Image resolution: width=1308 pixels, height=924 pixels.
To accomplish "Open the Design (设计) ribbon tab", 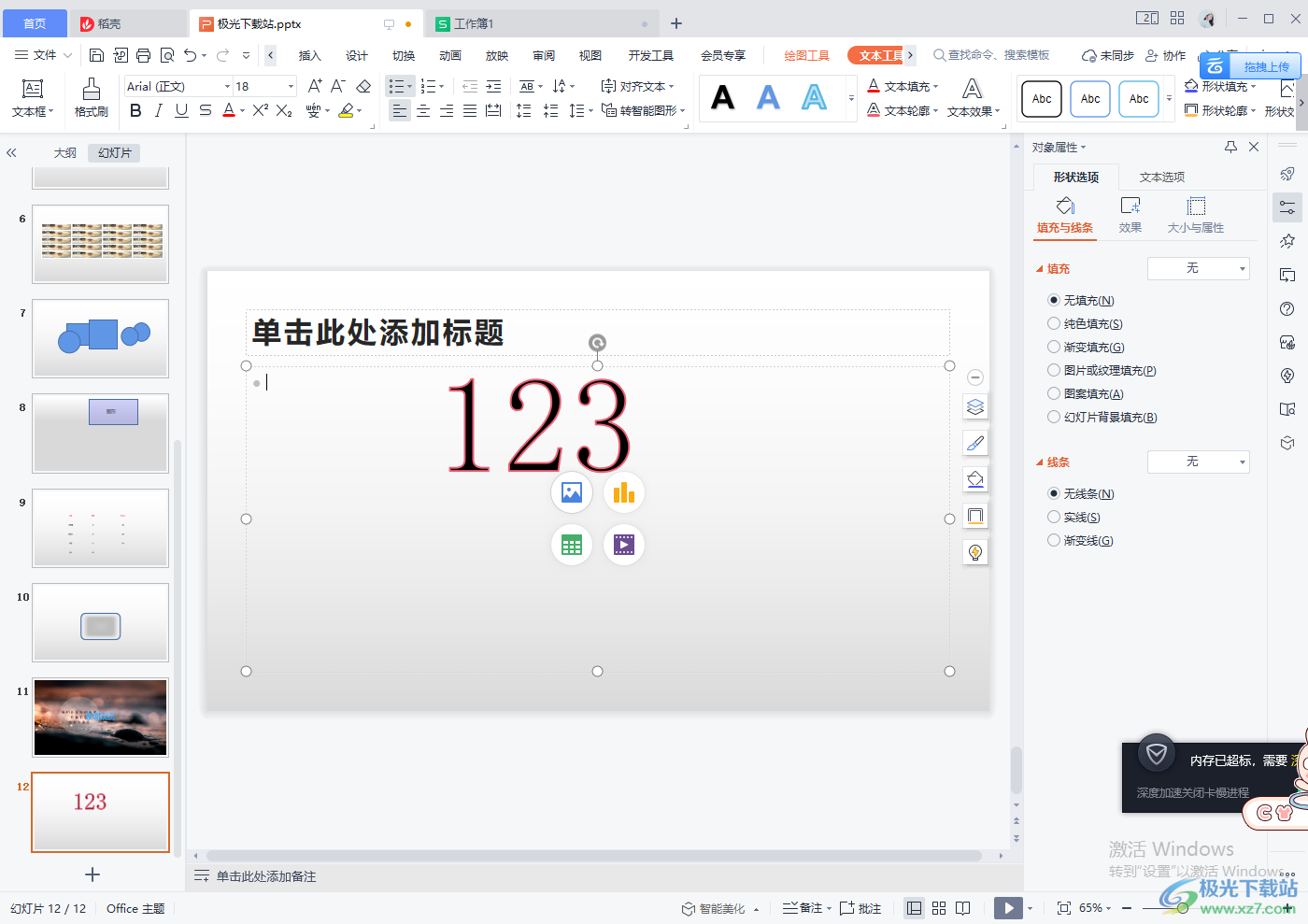I will pos(356,55).
